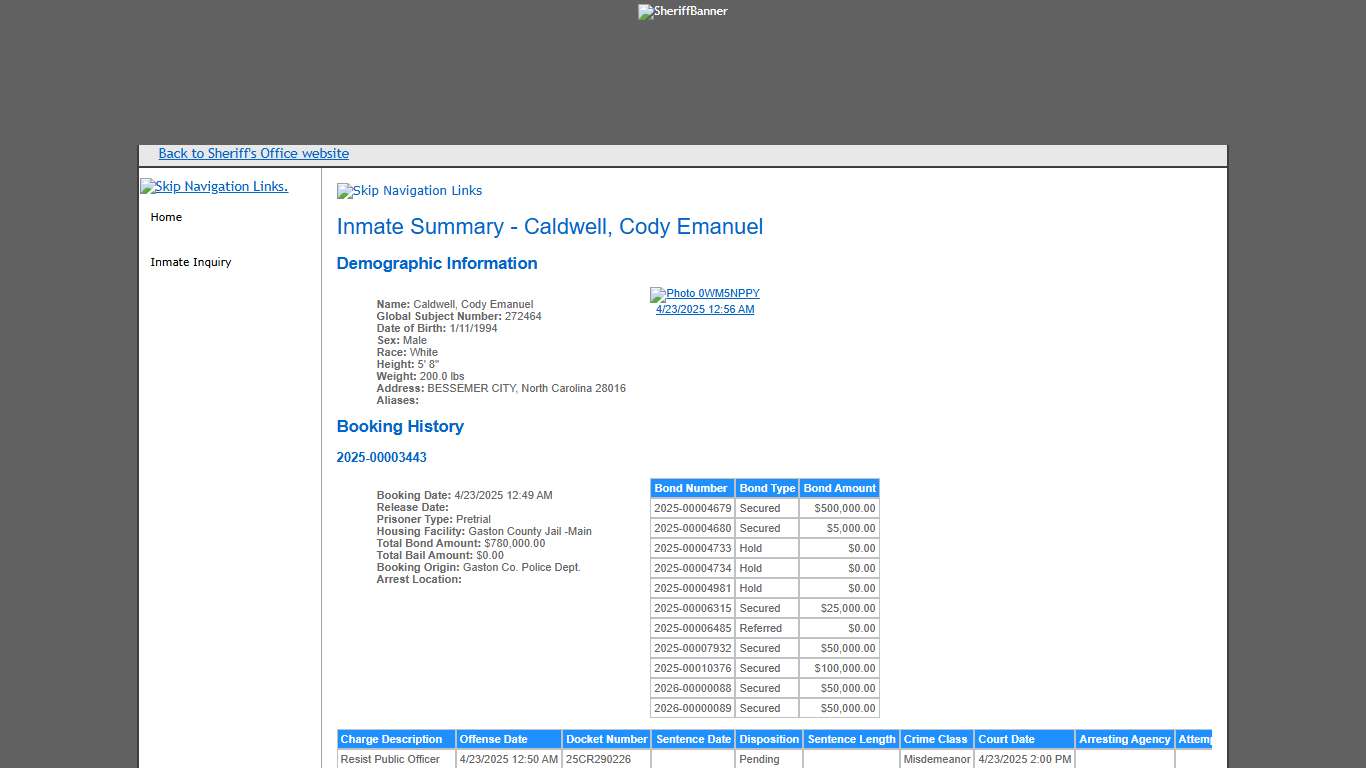Click the 4/23/2025 12:56 AM photo link
The image size is (1366, 768).
pos(705,310)
